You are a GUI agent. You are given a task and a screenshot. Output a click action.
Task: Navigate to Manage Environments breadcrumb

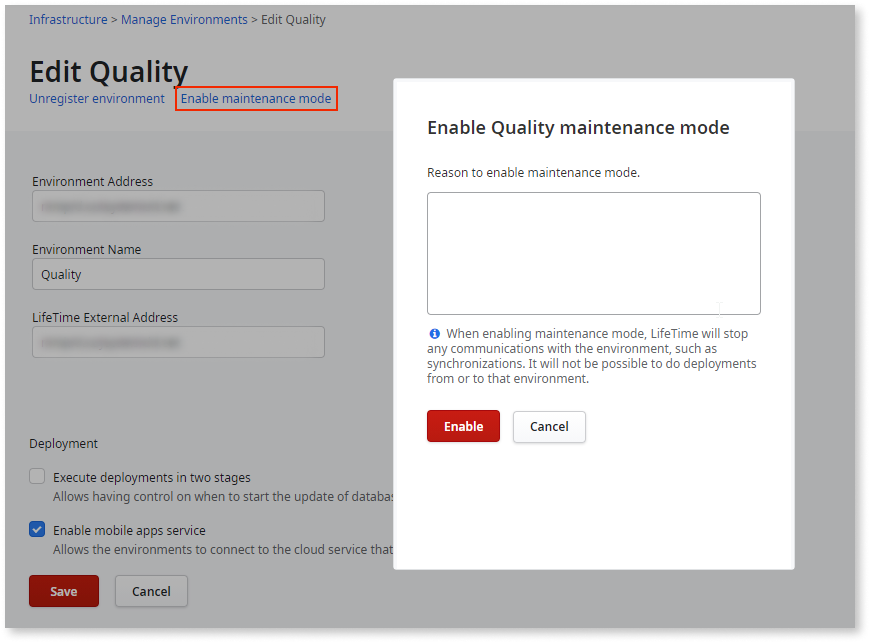[184, 19]
